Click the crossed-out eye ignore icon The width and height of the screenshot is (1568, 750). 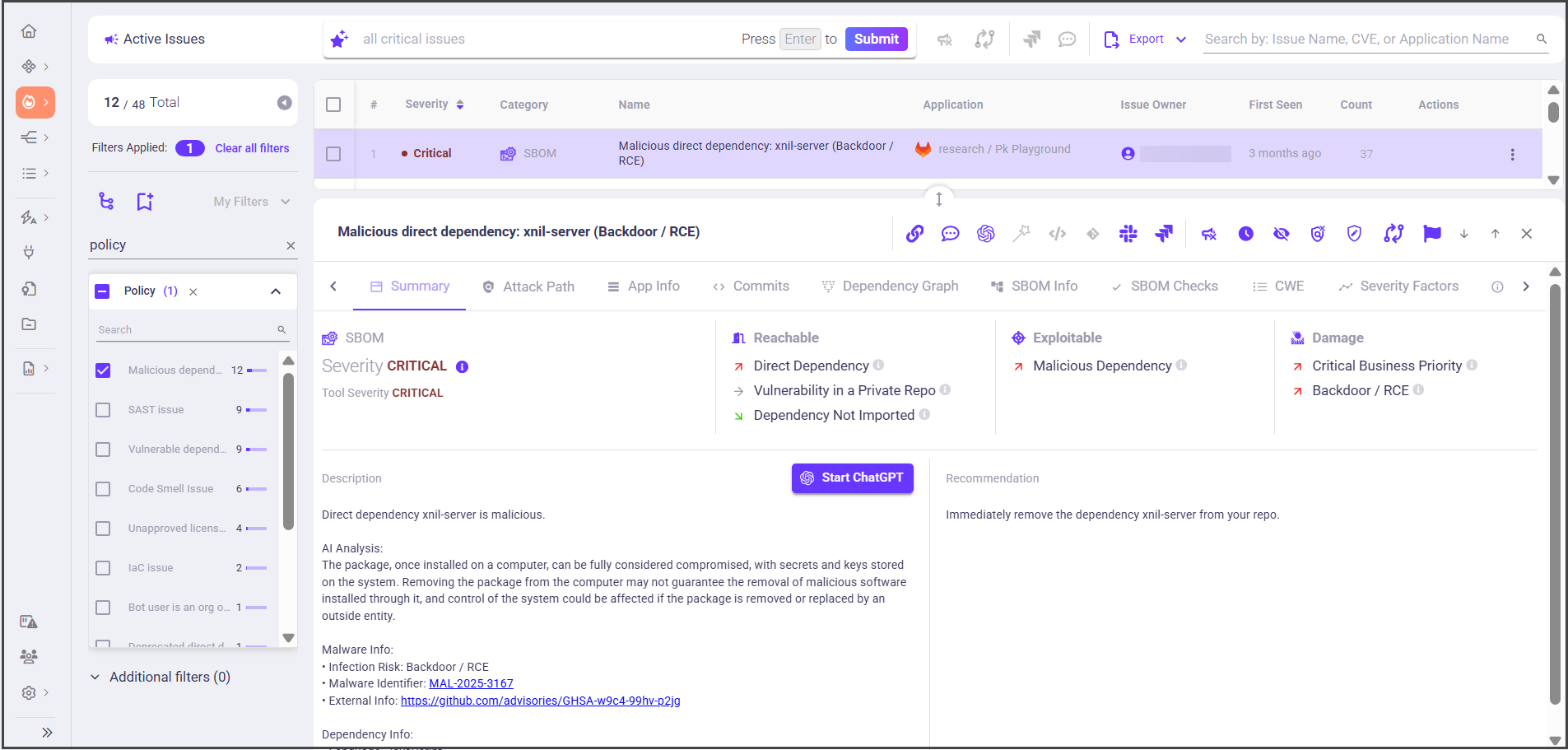(x=1281, y=234)
